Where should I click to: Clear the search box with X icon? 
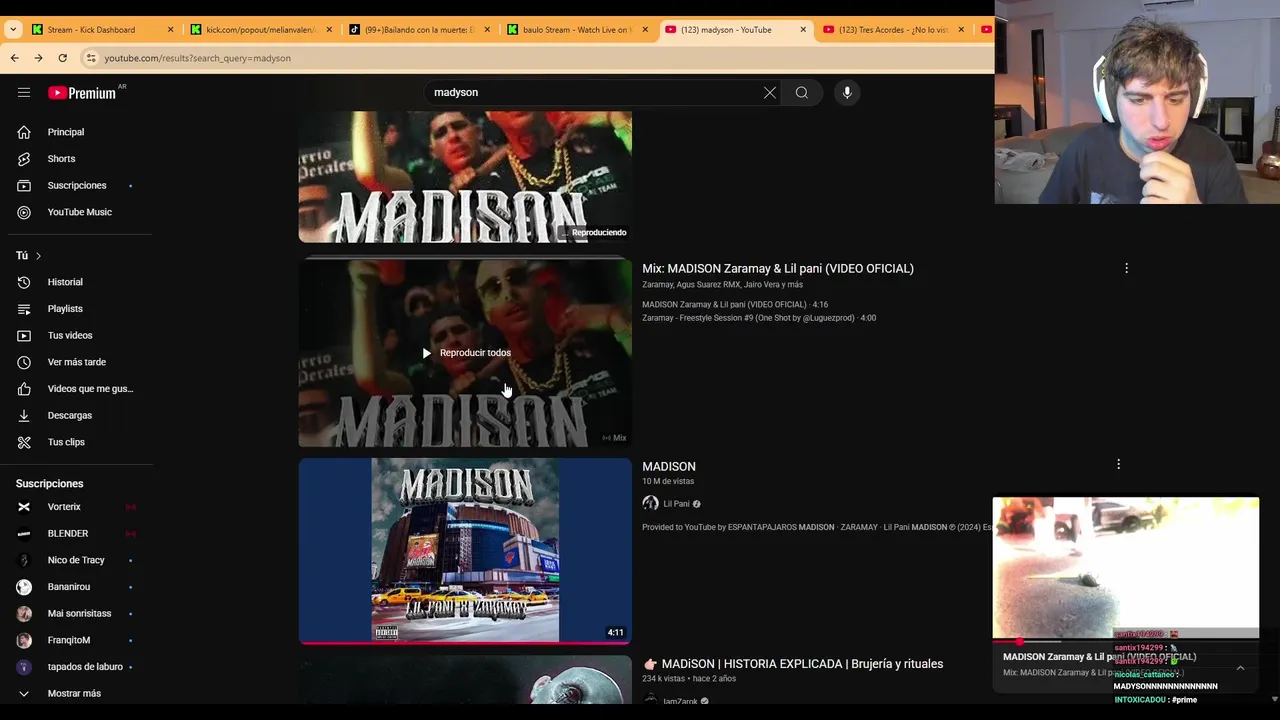coord(770,92)
